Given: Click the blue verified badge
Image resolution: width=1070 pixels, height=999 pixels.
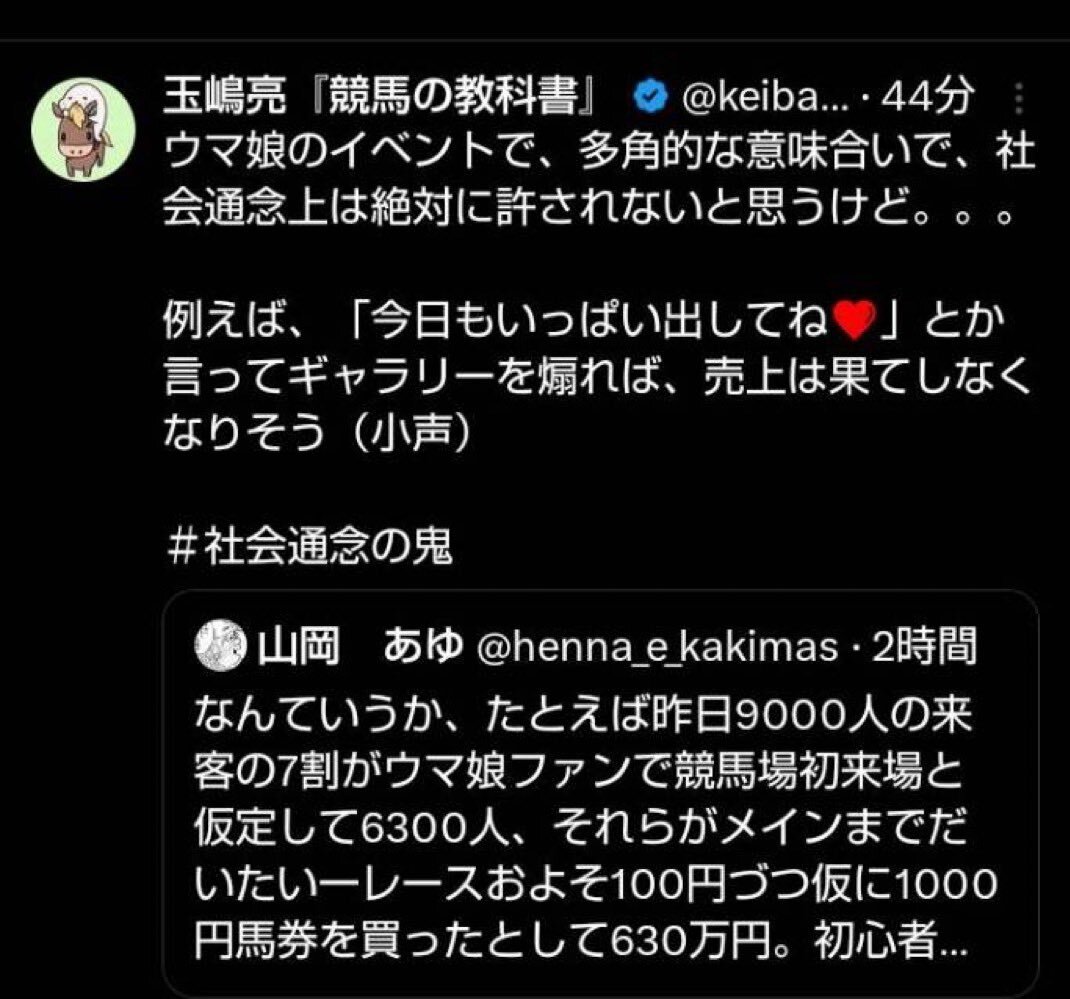Looking at the screenshot, I should tap(650, 96).
